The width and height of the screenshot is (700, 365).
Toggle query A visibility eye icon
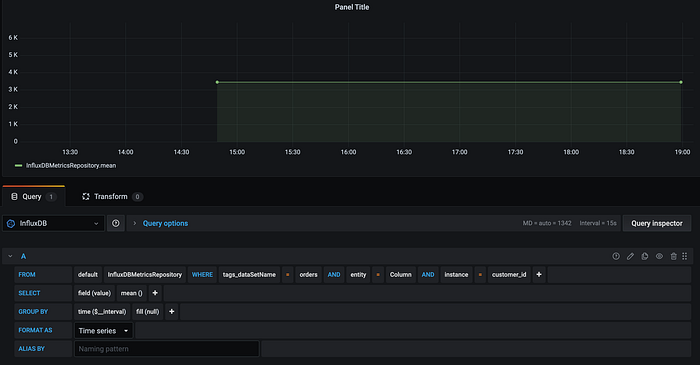[659, 256]
